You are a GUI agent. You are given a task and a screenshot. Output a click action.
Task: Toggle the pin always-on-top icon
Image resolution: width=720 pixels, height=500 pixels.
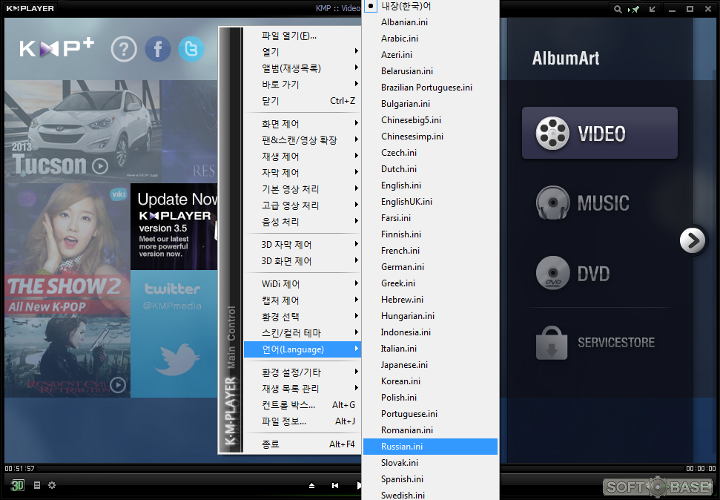tap(634, 9)
